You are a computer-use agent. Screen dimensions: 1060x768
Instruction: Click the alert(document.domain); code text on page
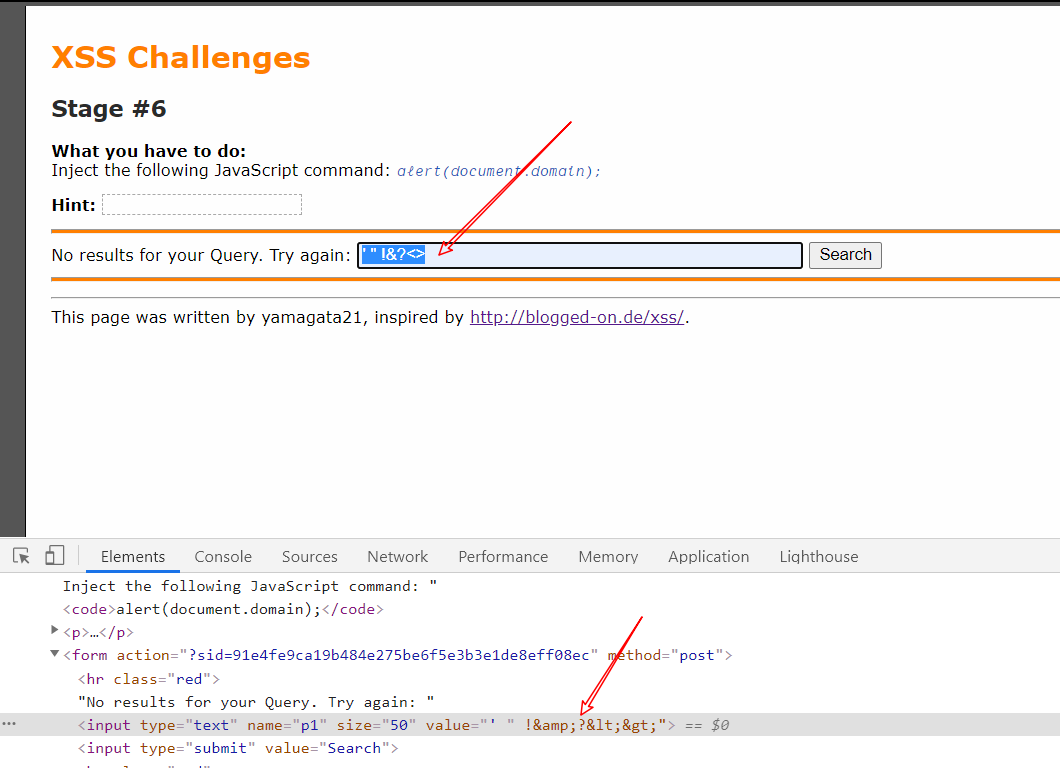pos(499,171)
